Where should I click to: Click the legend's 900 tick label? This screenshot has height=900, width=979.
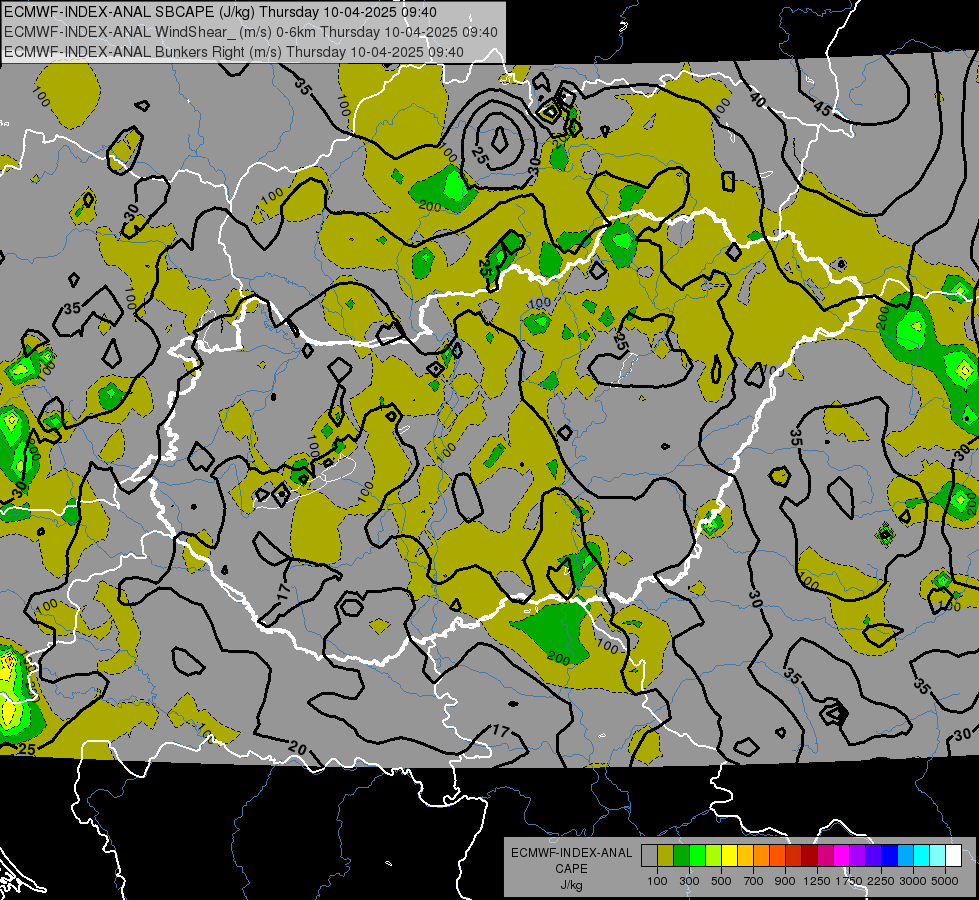tap(785, 881)
